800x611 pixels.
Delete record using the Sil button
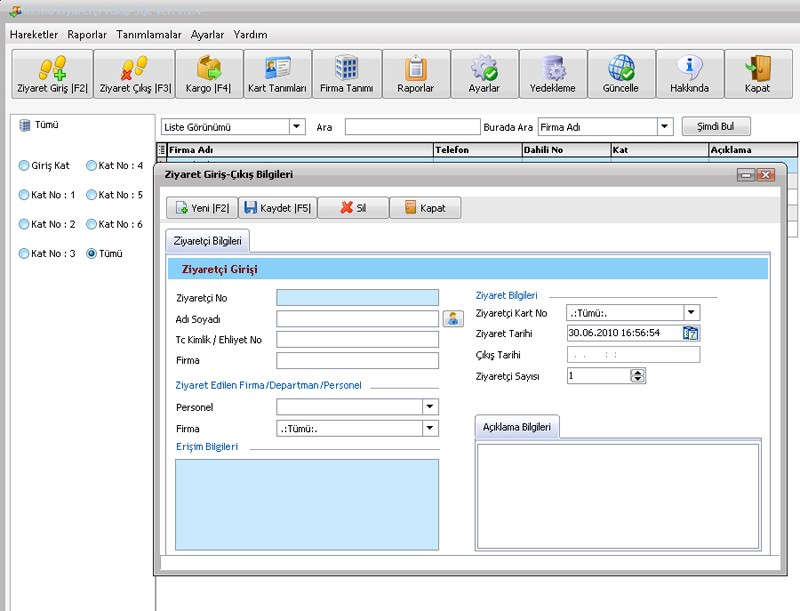pos(353,208)
